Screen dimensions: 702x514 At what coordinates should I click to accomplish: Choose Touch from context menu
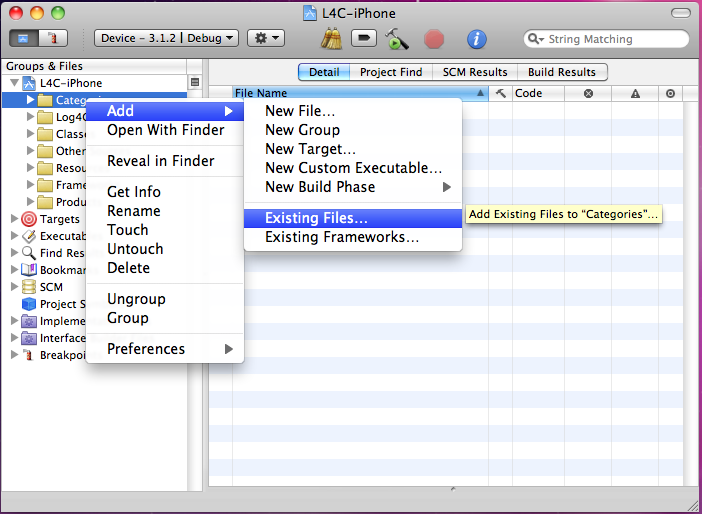pyautogui.click(x=165, y=230)
